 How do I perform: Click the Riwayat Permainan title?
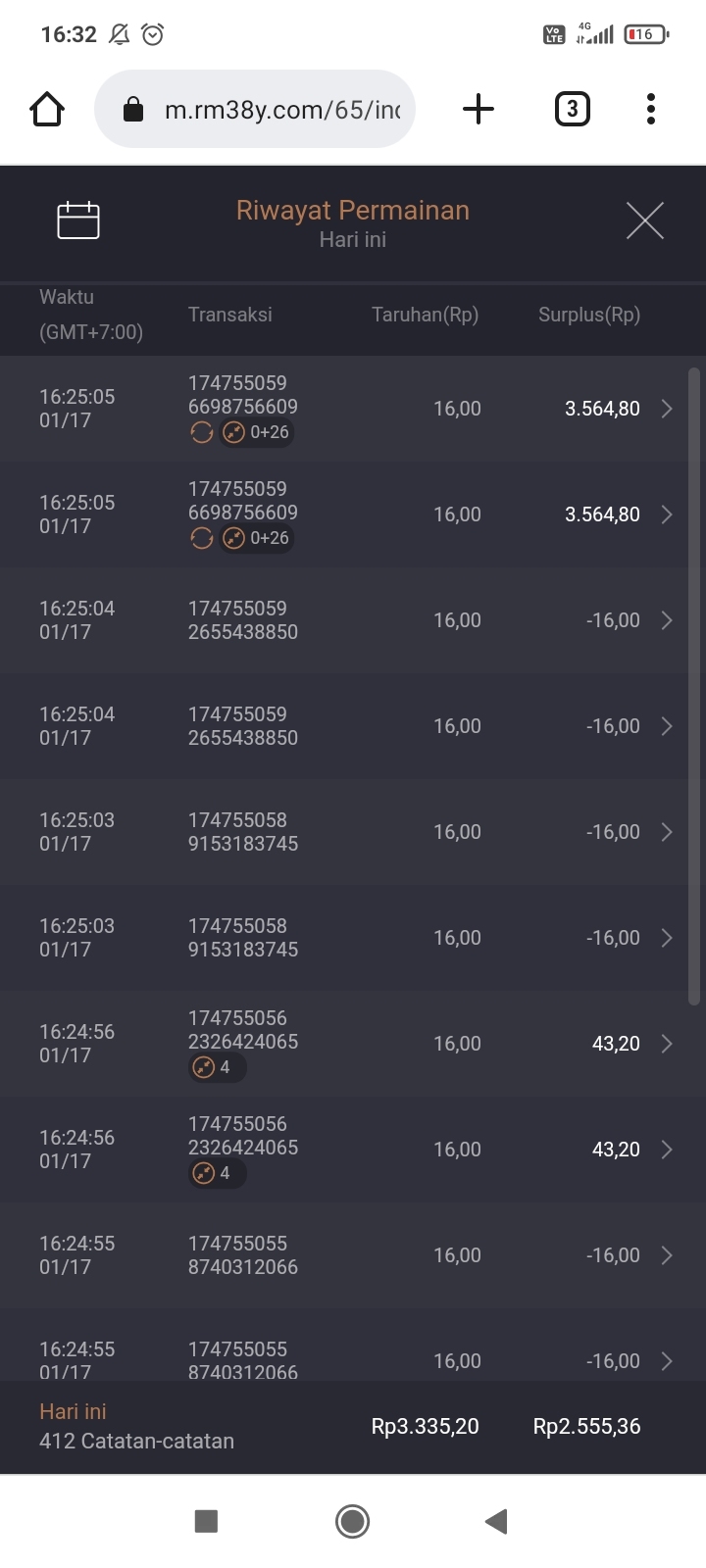tap(352, 211)
